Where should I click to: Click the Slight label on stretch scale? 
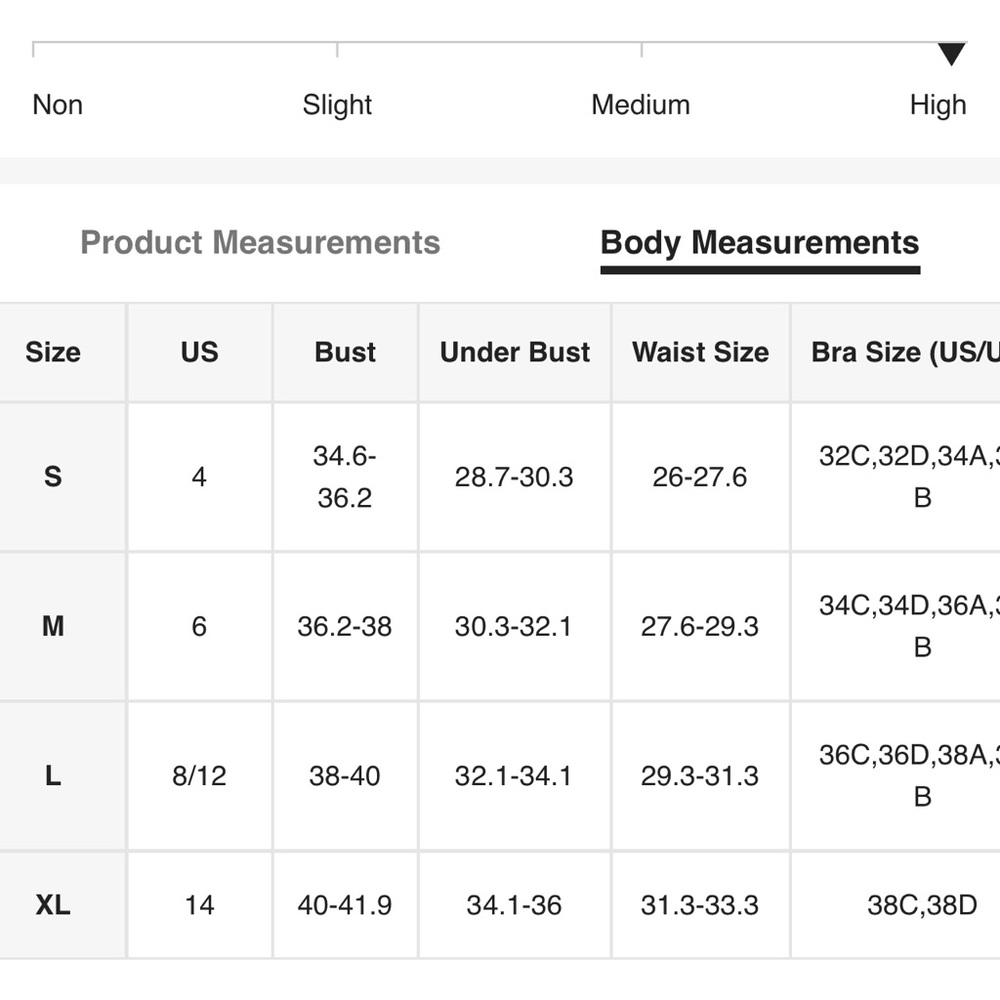337,105
